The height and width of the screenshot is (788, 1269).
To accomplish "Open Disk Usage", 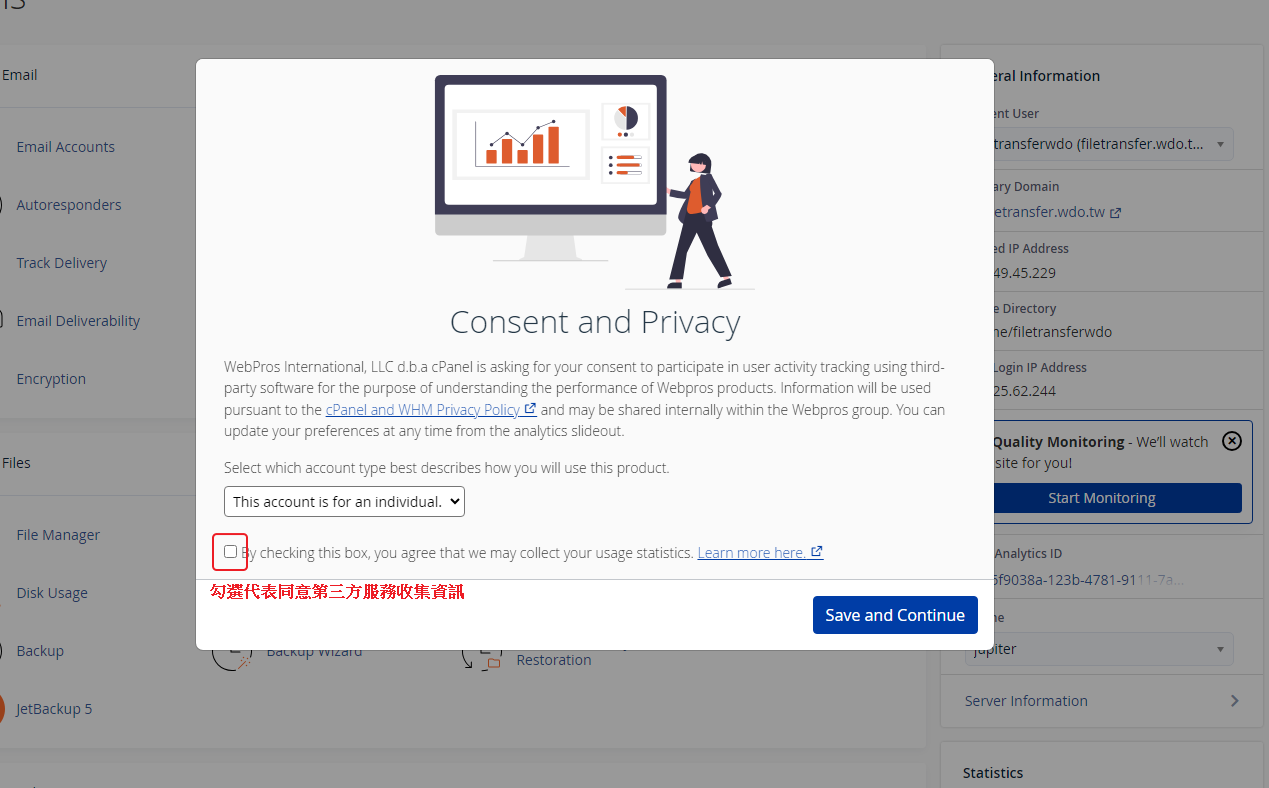I will coord(52,593).
